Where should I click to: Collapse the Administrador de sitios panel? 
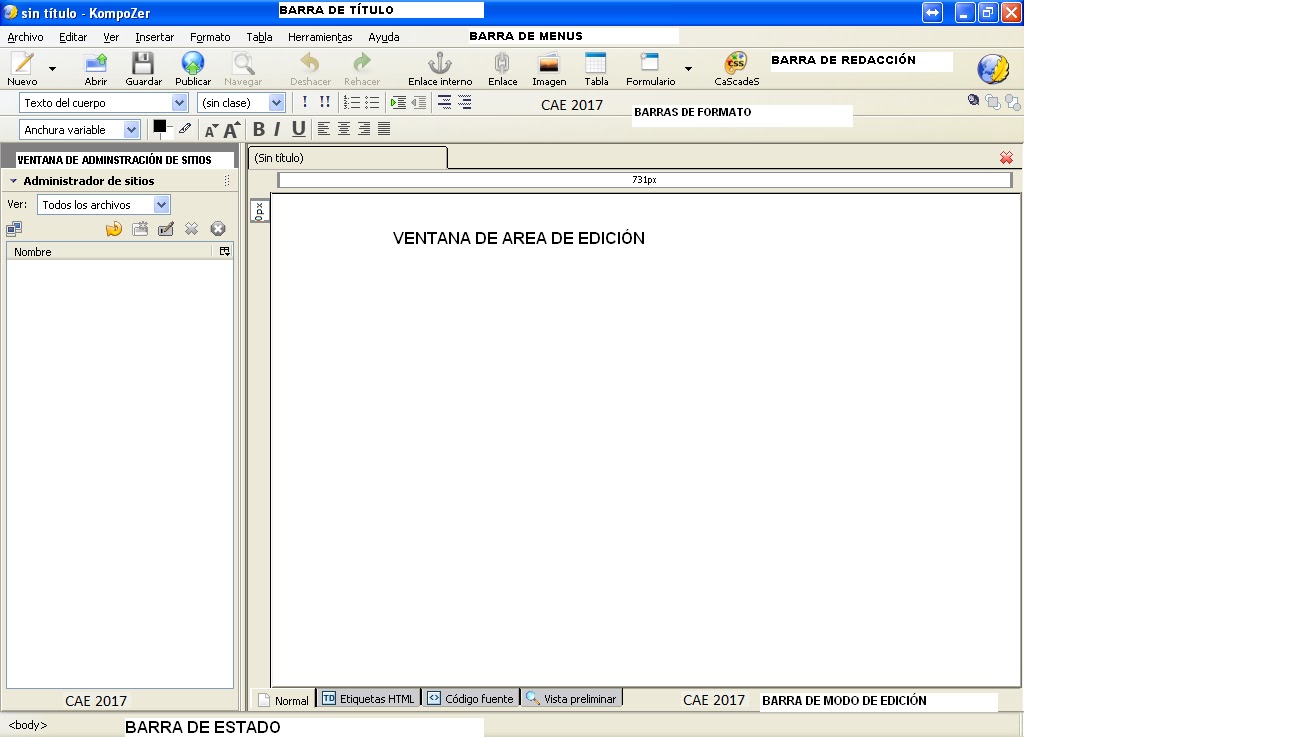(x=14, y=181)
